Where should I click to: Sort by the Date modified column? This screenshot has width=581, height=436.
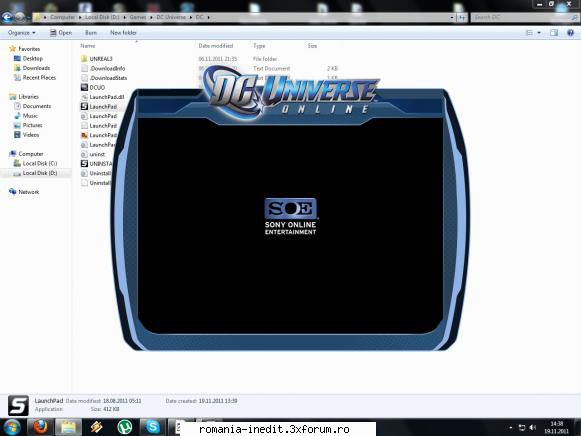(x=216, y=46)
